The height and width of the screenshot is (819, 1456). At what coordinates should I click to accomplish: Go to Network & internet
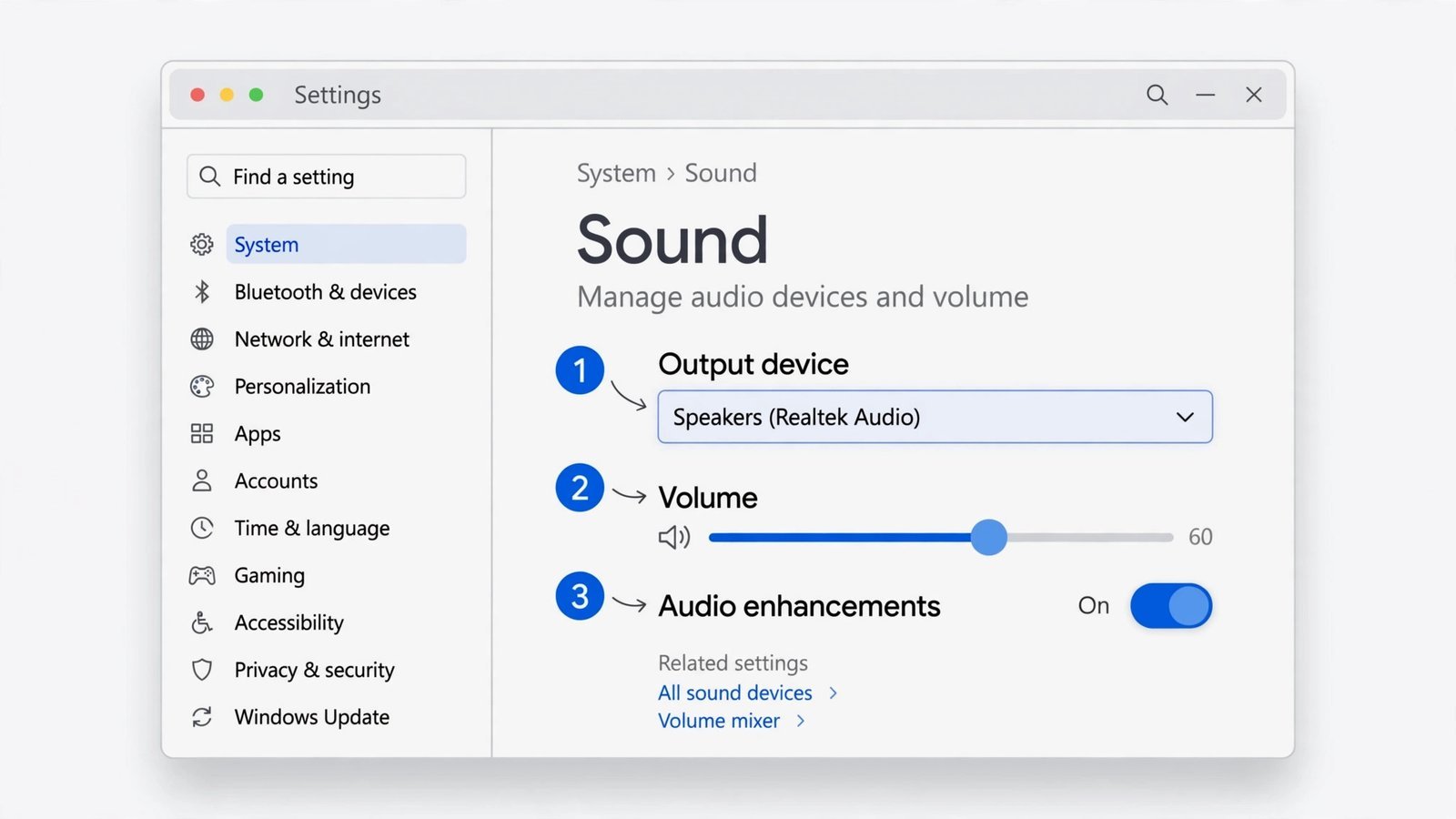[x=321, y=339]
